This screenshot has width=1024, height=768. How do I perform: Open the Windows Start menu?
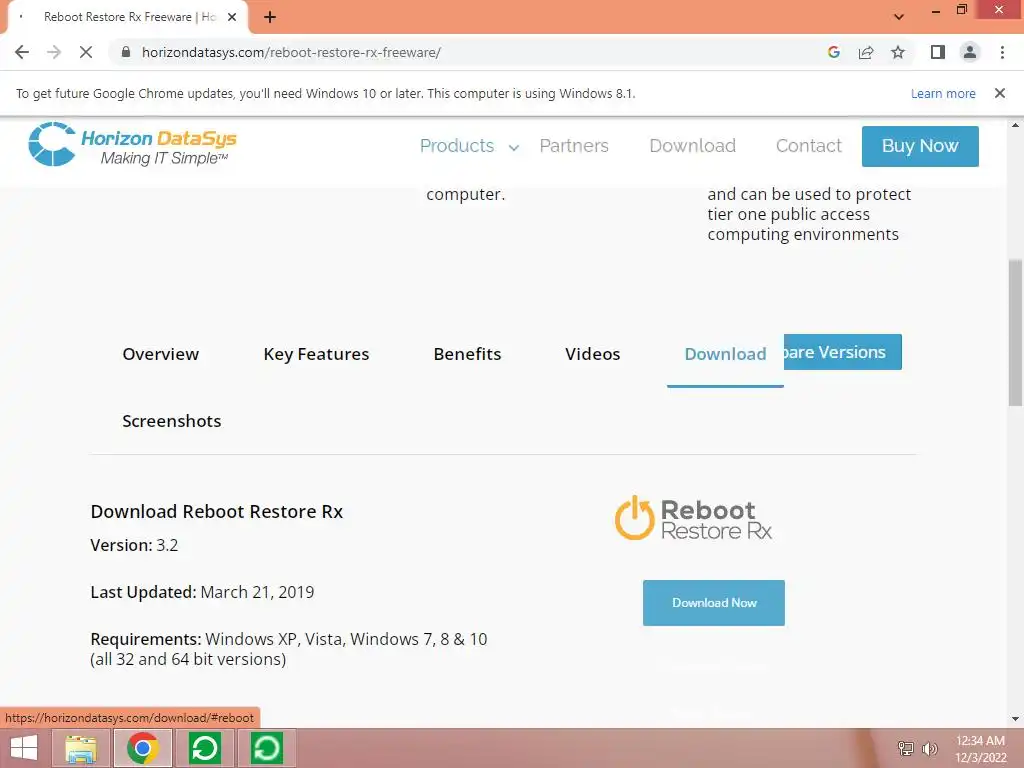click(24, 748)
